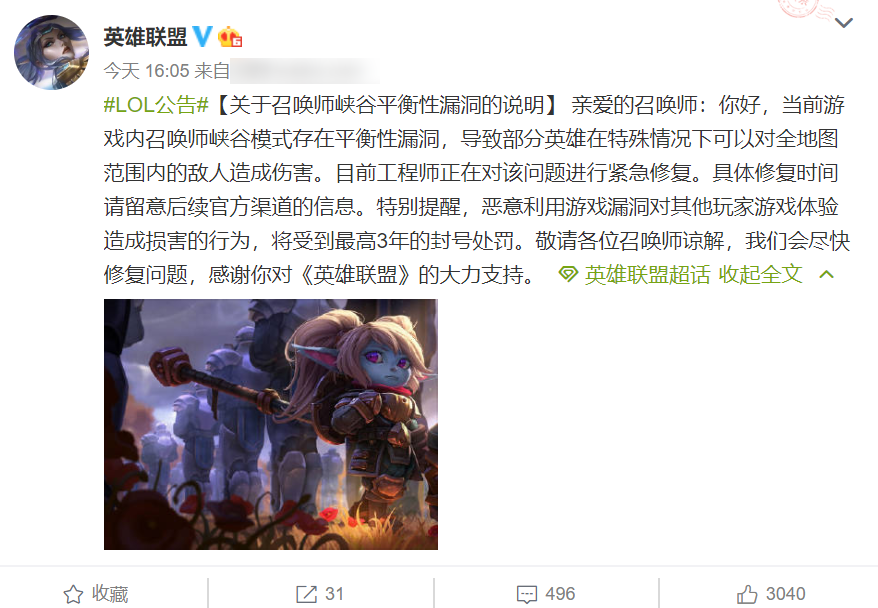Image resolution: width=878 pixels, height=608 pixels.
Task: Click the gold crown membership badge
Action: [230, 37]
